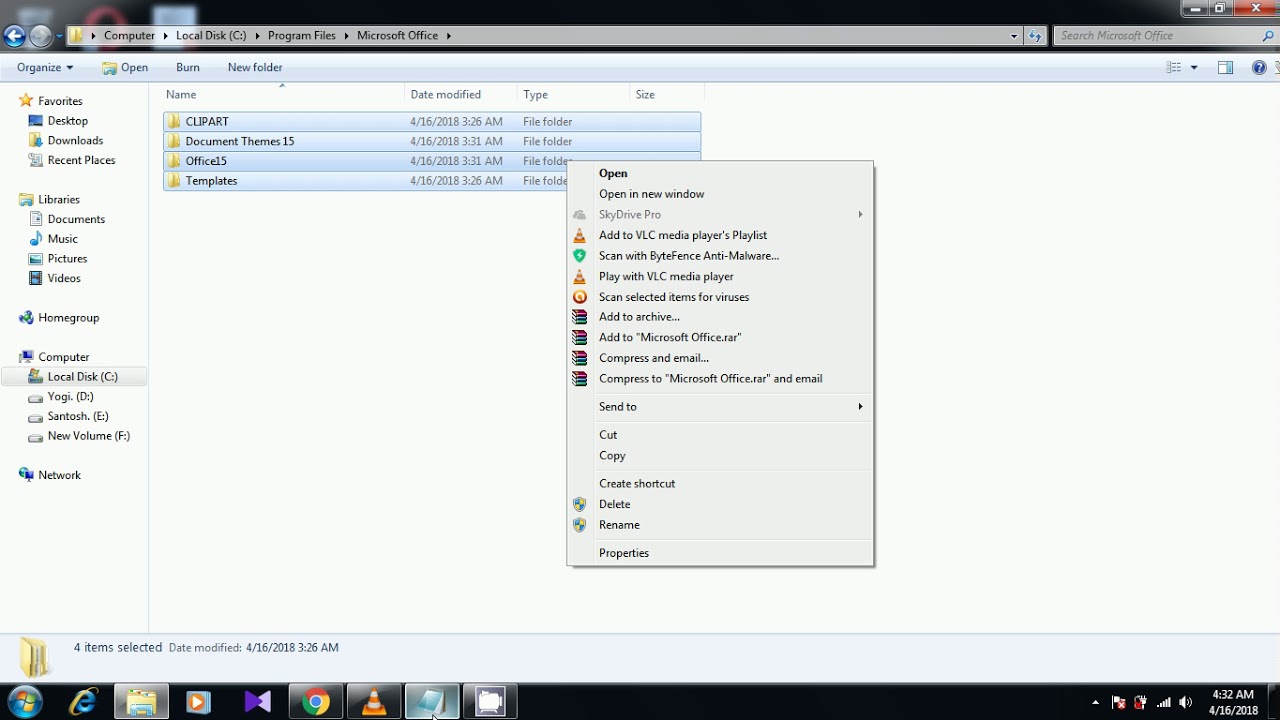Click the arrow after Program Files breadcrumb
The width and height of the screenshot is (1280, 720).
click(347, 35)
